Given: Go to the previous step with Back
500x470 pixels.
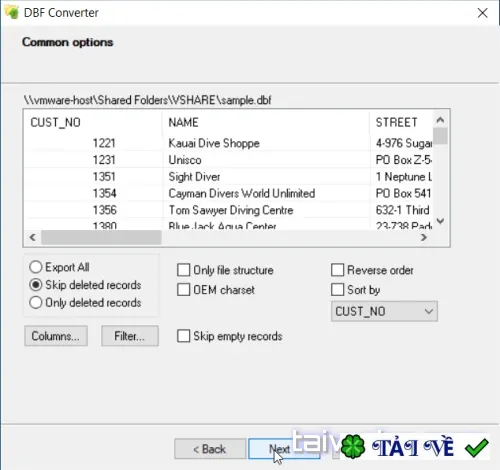Looking at the screenshot, I should [210, 449].
